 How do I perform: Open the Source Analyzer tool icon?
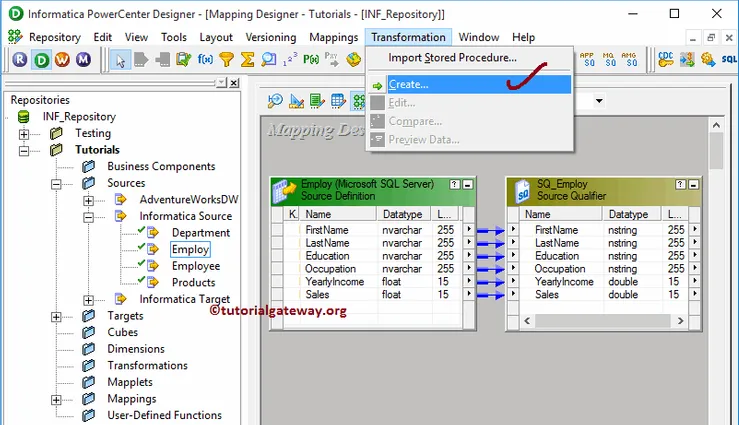275,100
